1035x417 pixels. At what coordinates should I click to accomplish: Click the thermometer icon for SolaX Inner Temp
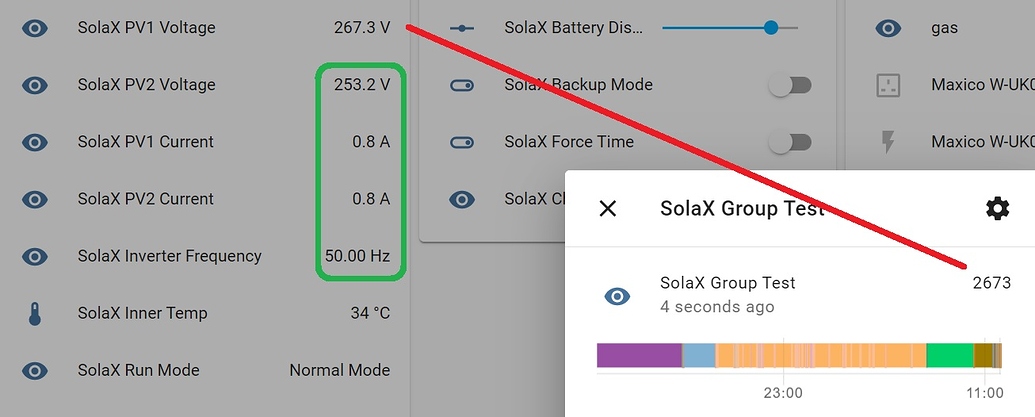[x=35, y=314]
